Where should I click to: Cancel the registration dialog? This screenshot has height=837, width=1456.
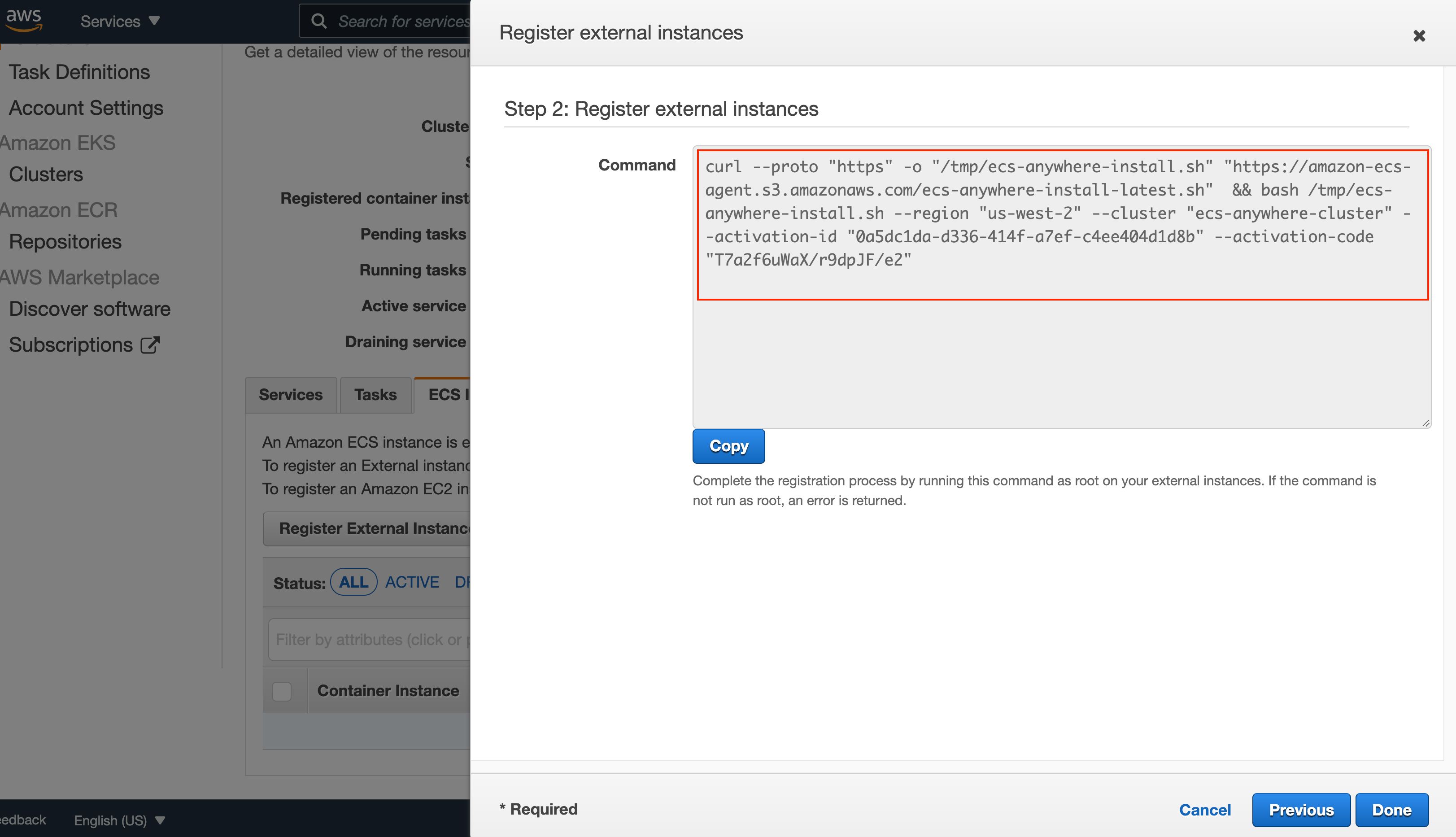pos(1205,809)
